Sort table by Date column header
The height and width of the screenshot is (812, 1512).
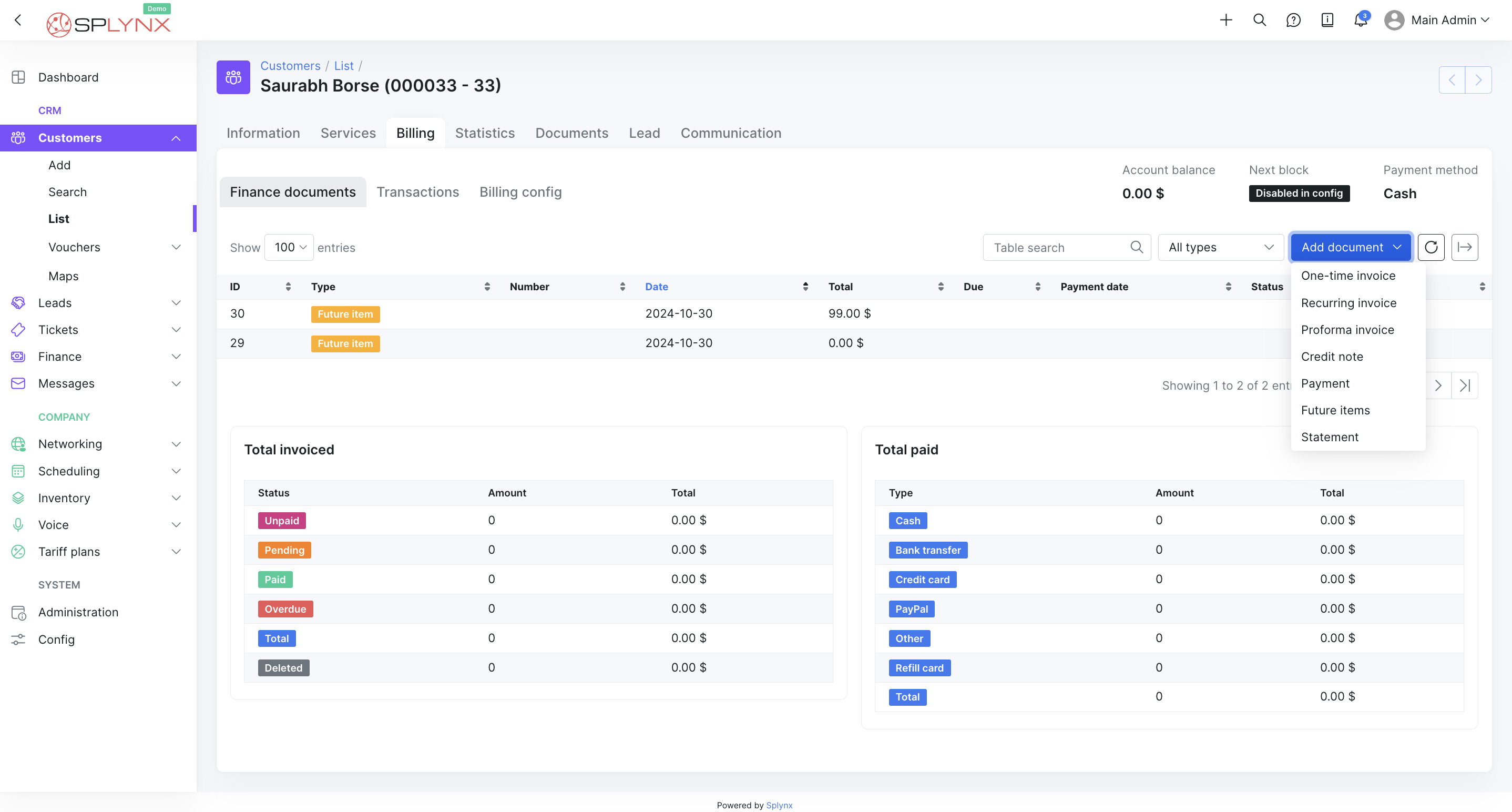[x=656, y=287]
